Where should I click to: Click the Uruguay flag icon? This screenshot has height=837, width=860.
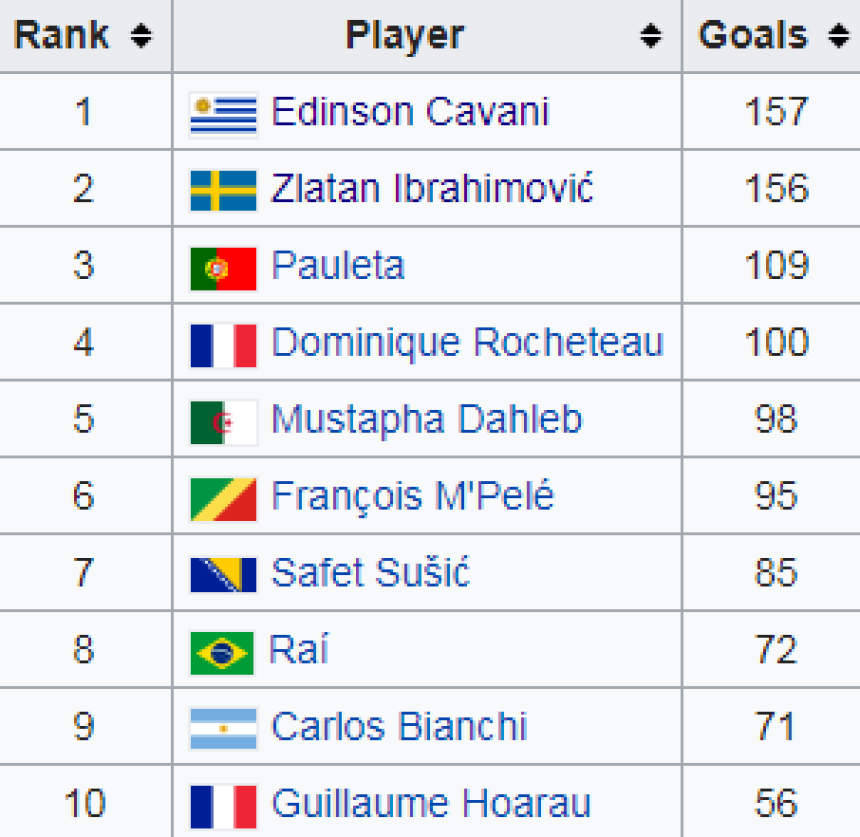[x=223, y=114]
